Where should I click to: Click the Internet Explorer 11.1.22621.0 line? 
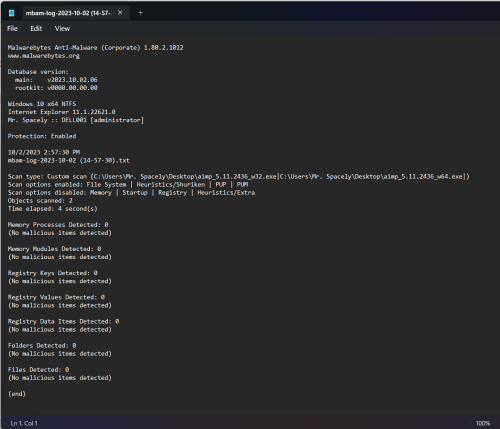tap(62, 112)
